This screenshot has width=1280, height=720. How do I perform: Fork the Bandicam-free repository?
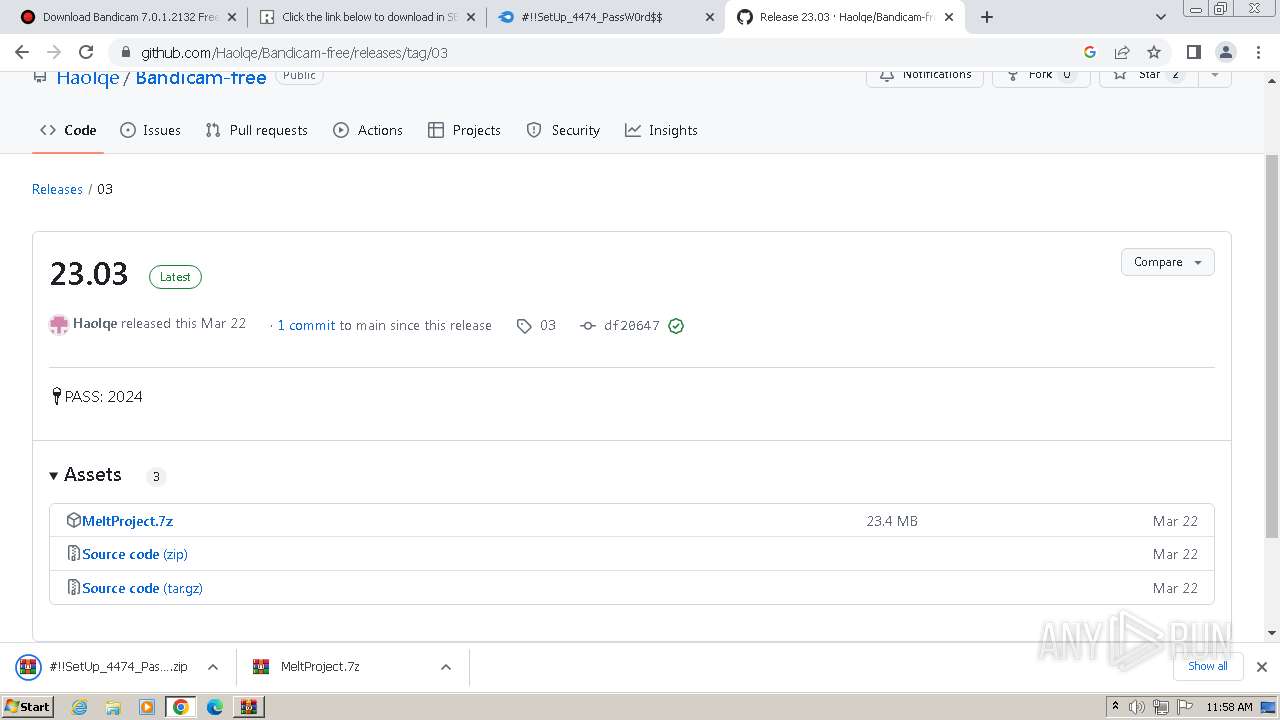coord(1041,75)
